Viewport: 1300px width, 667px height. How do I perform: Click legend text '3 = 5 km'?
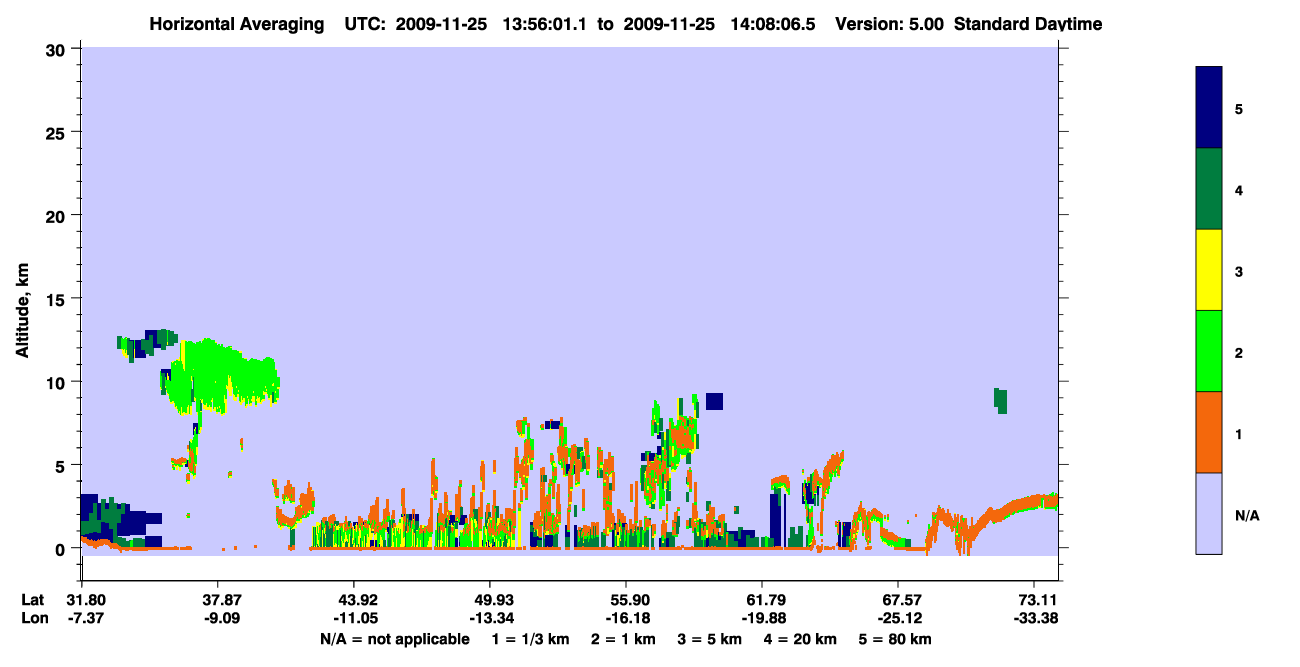coord(709,639)
